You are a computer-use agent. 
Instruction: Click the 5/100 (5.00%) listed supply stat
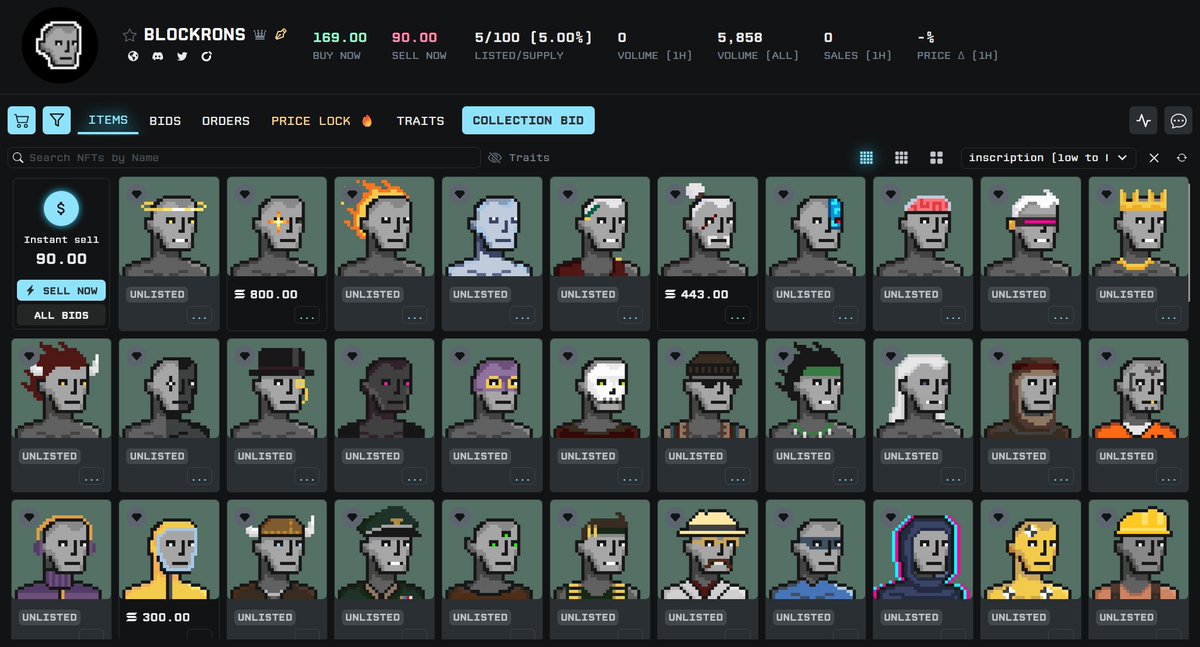(x=534, y=38)
